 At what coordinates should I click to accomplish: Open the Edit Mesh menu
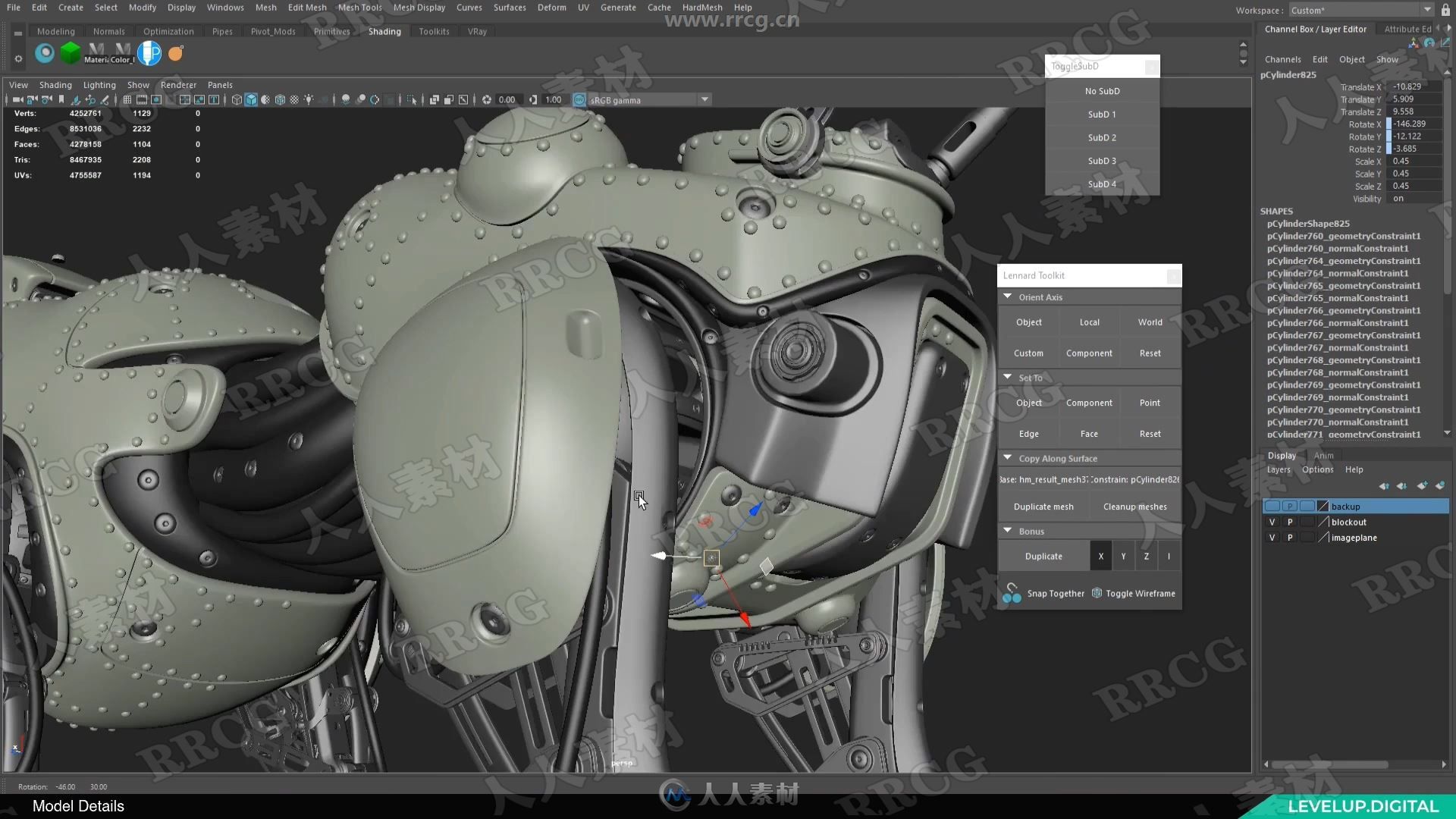(307, 7)
